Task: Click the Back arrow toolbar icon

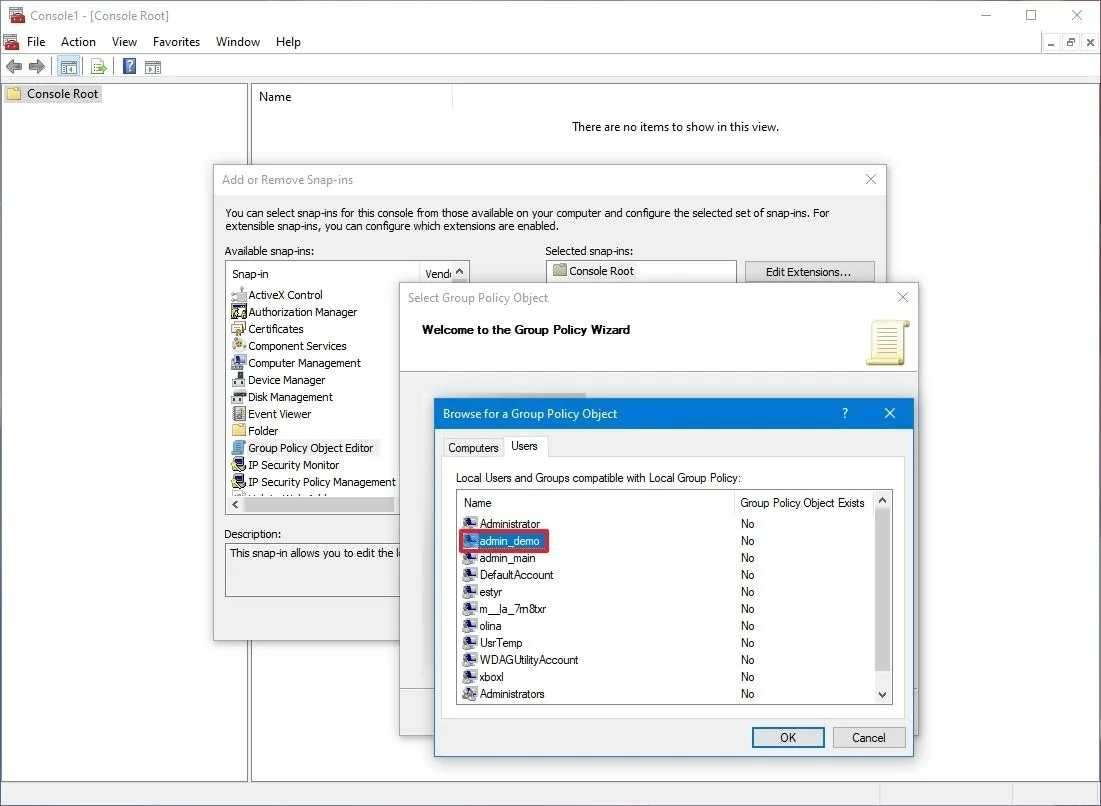Action: [13, 67]
